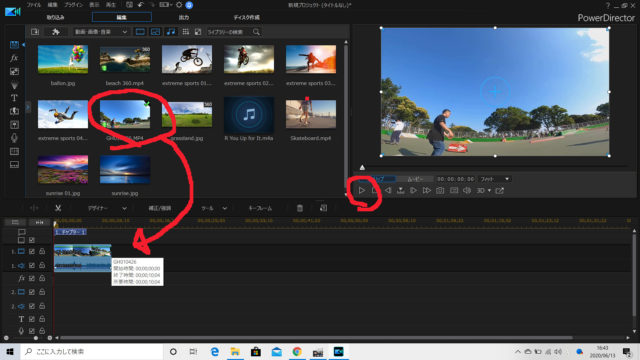Click the preview scrub bar marker
The height and width of the screenshot is (360, 640).
pyautogui.click(x=362, y=167)
